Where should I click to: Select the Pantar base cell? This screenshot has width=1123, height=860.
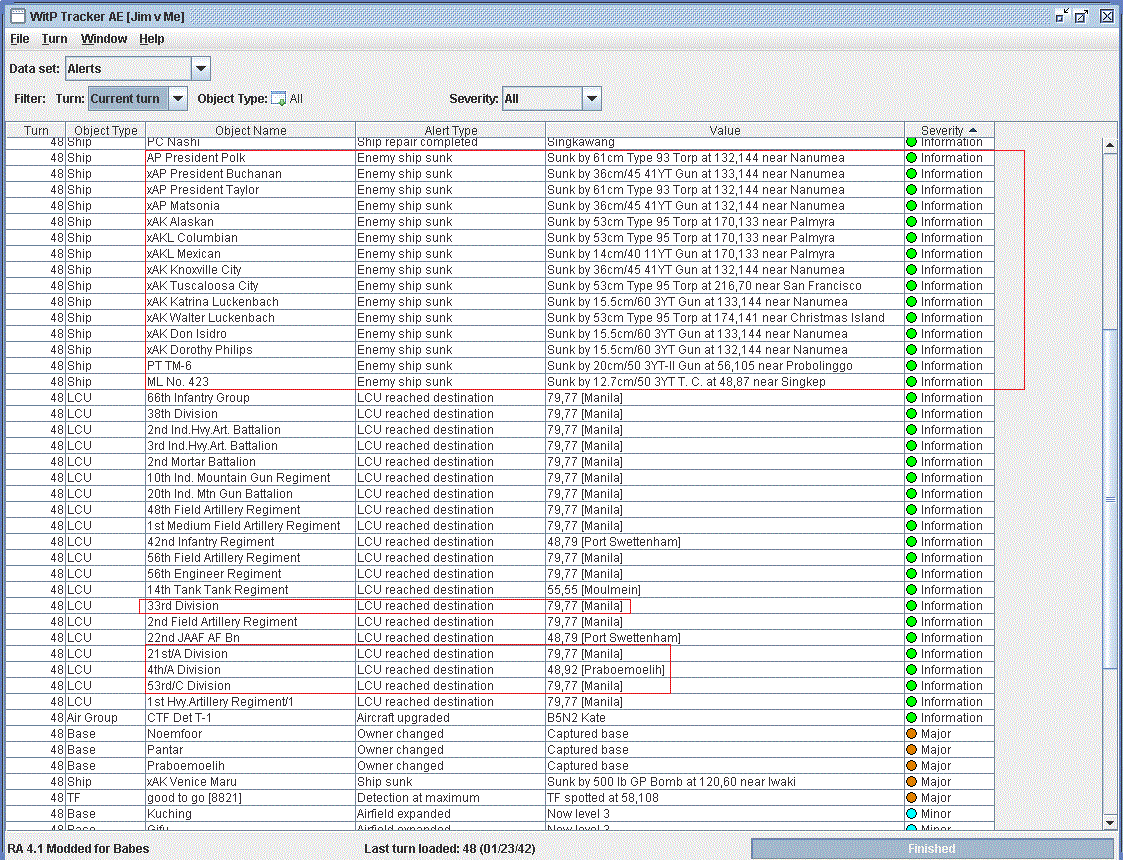tap(250, 750)
